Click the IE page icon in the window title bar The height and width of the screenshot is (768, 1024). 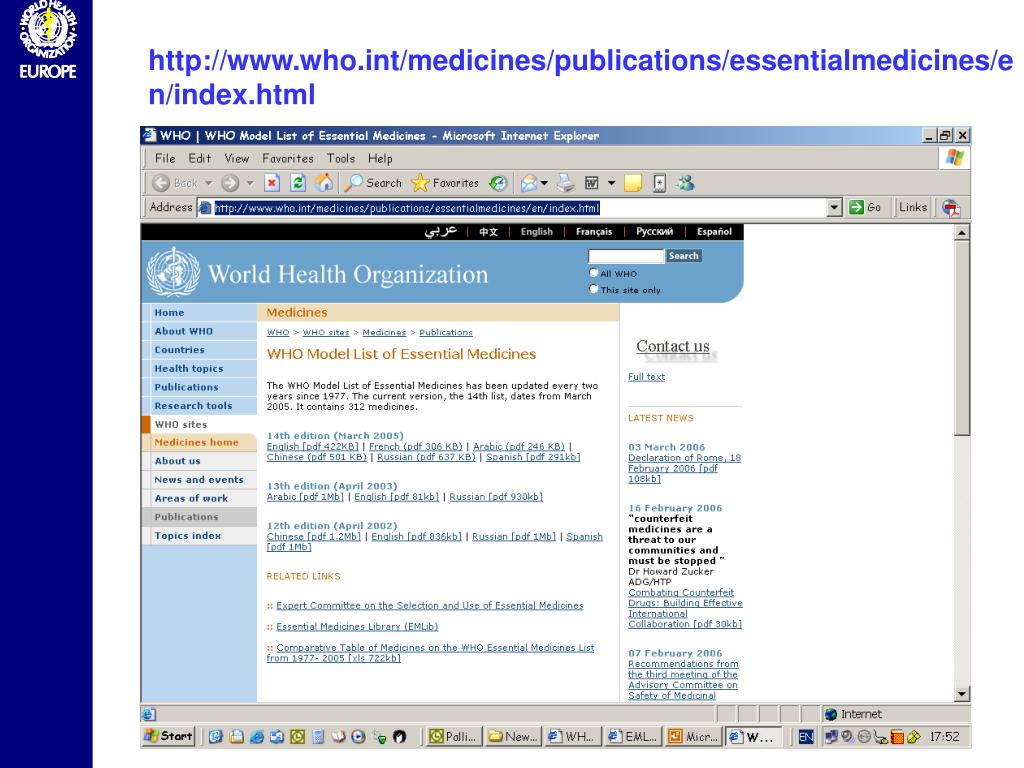tap(150, 135)
